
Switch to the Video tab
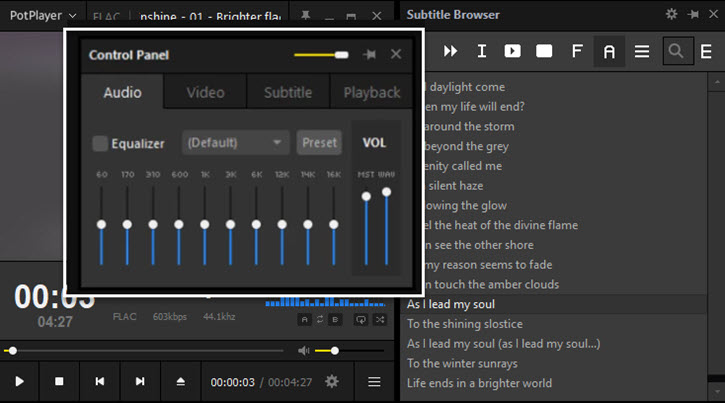(205, 93)
